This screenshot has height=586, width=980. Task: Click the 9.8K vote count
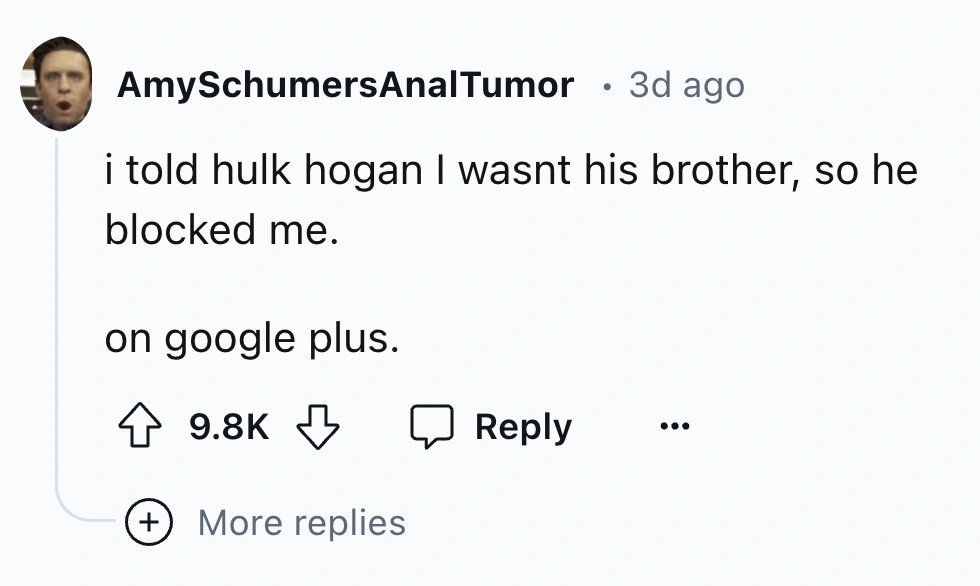click(x=229, y=428)
